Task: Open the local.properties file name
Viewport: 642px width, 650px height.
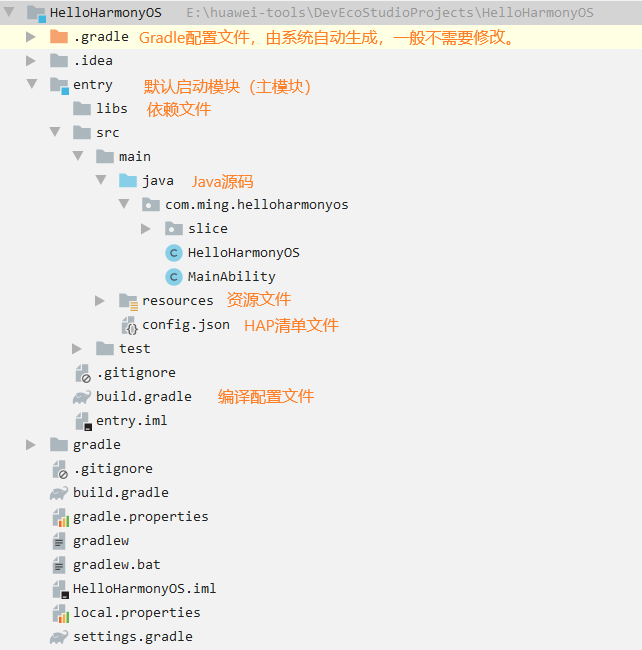Action: click(137, 613)
